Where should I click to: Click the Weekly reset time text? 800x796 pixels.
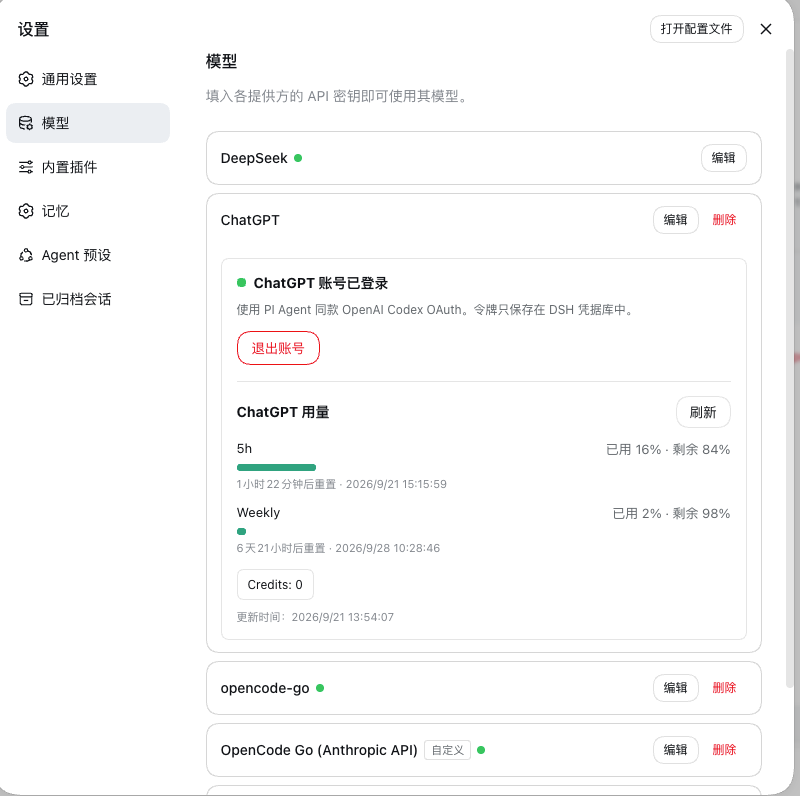point(338,548)
